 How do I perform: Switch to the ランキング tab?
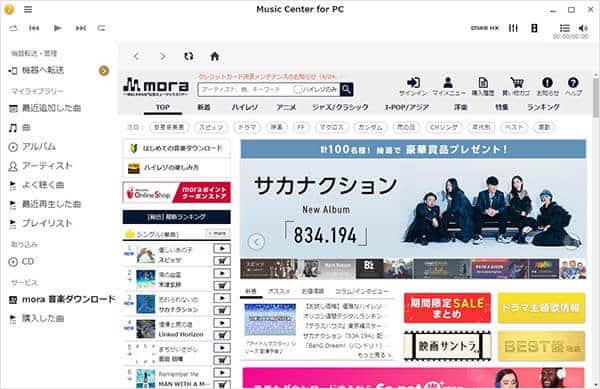click(x=543, y=107)
